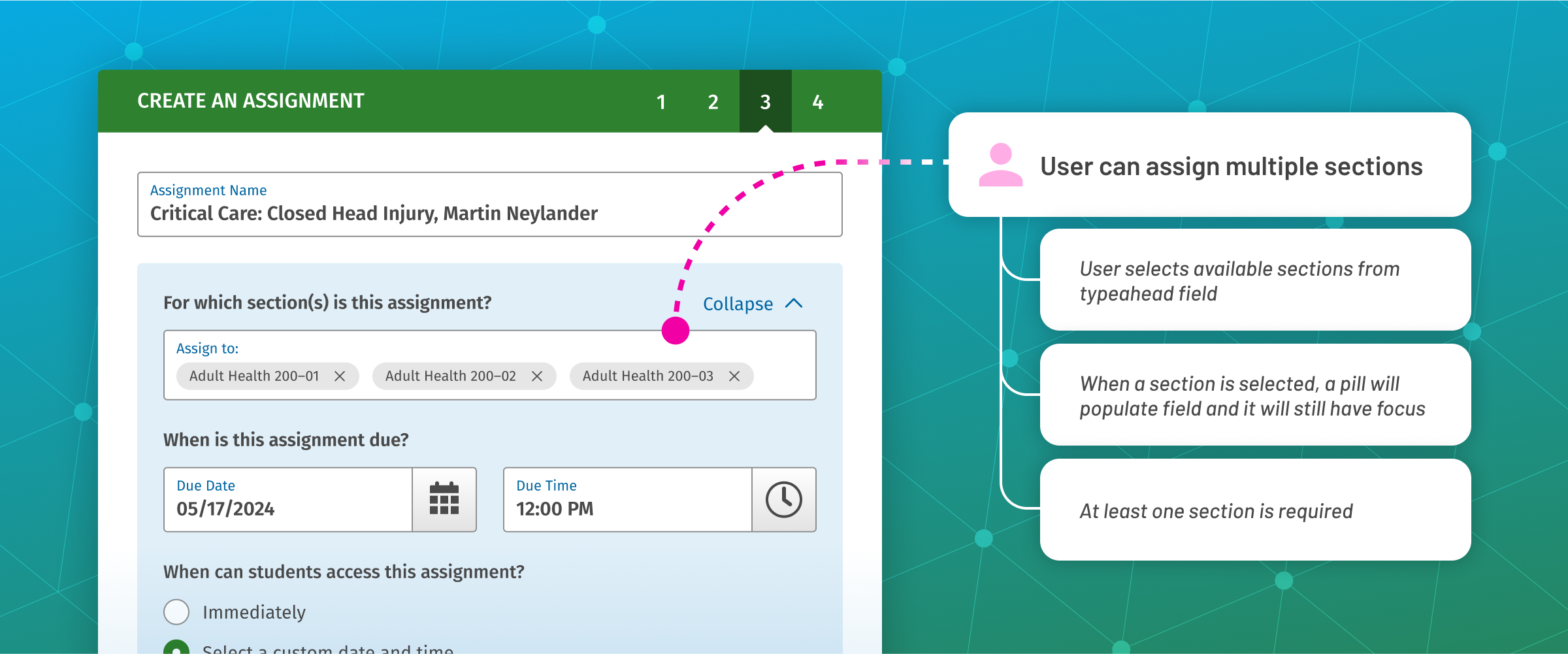Image resolution: width=1568 pixels, height=654 pixels.
Task: Click 'For which section(s) is this assignment?' heading
Action: click(327, 303)
